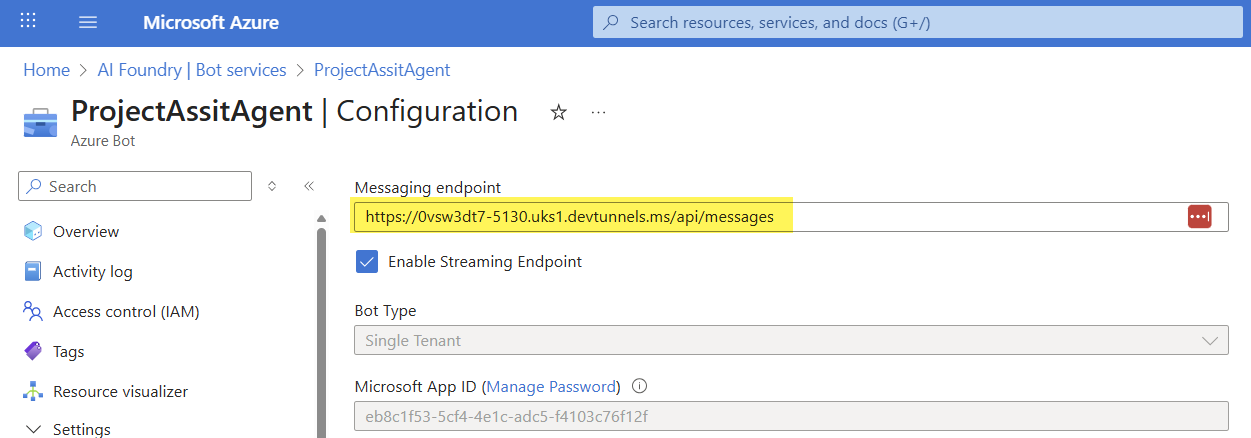1251x438 pixels.
Task: Open the portal hamburger menu
Action: click(x=88, y=22)
